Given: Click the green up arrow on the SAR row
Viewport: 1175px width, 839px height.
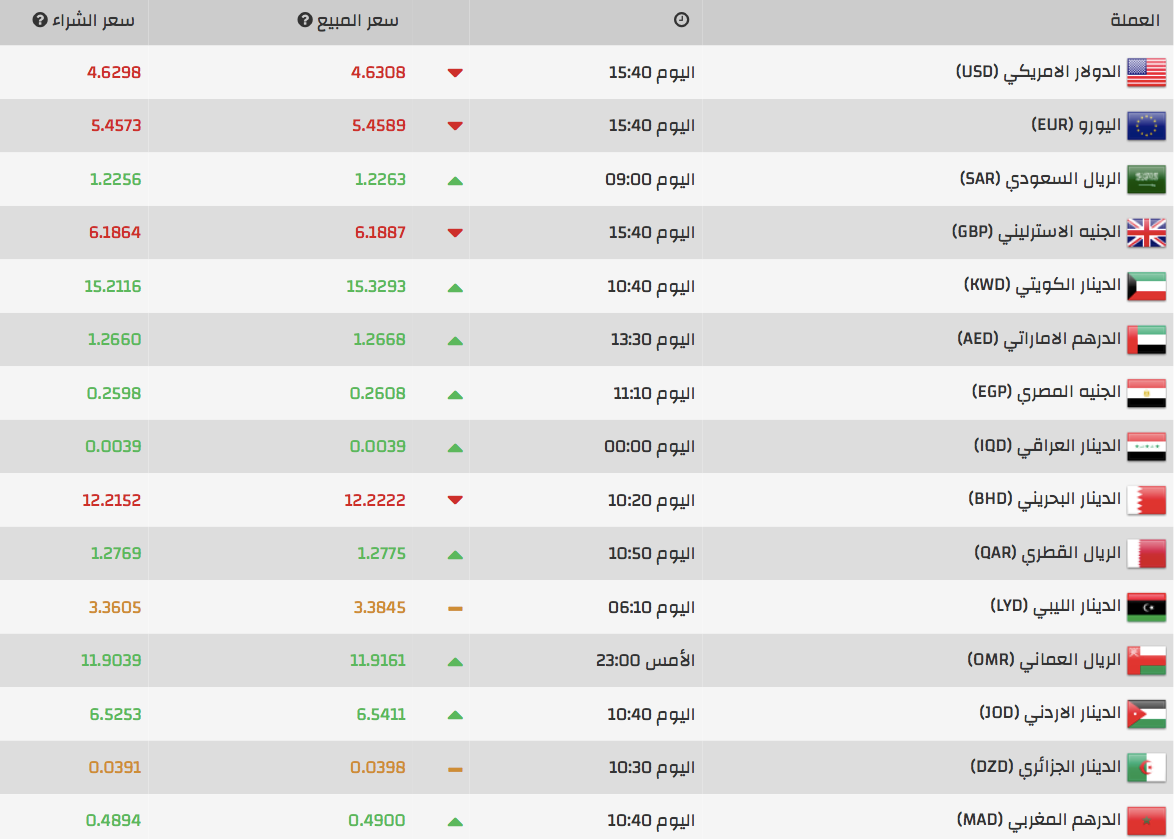Looking at the screenshot, I should (456, 179).
